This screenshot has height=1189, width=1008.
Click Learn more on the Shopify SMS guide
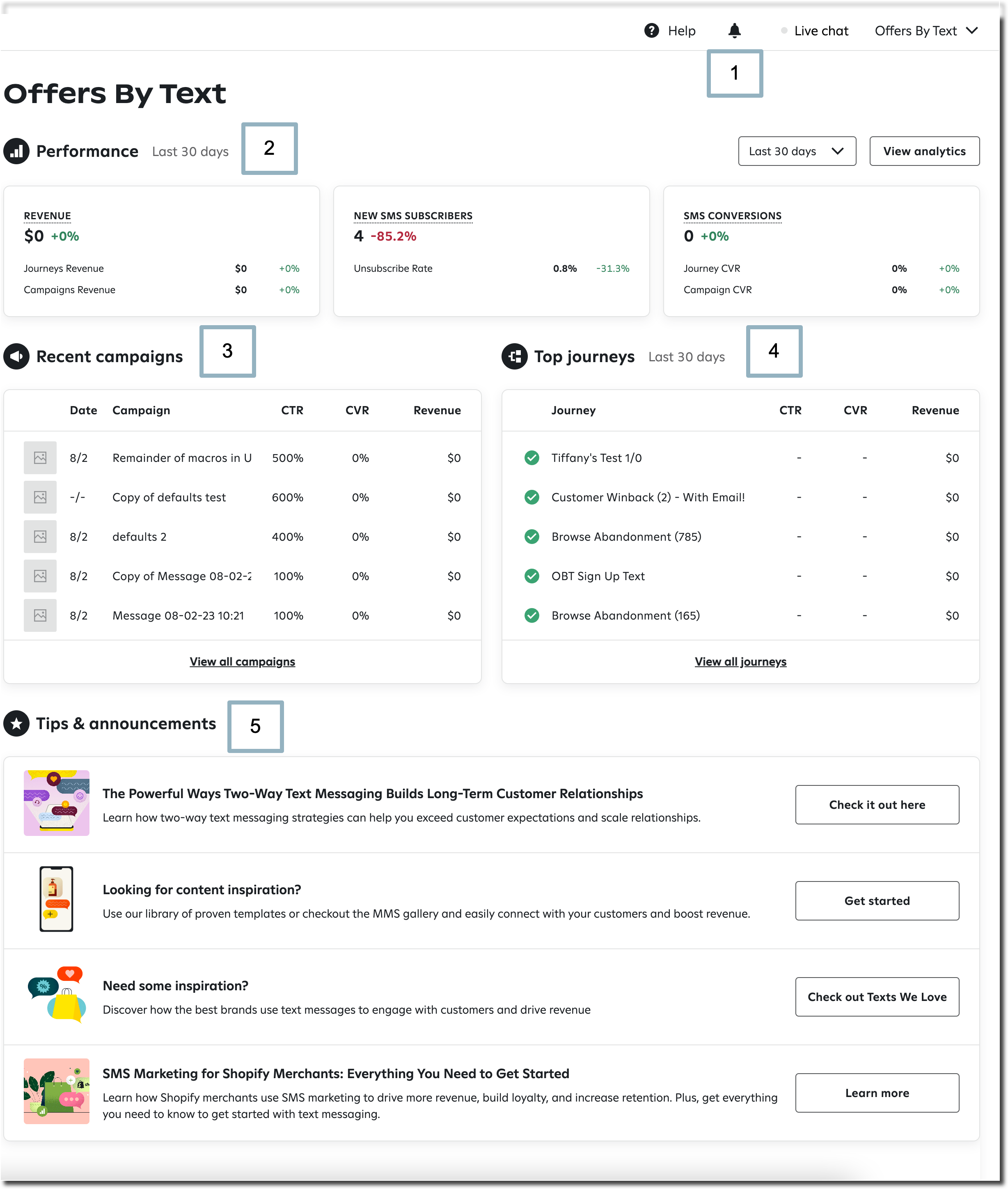point(877,1093)
